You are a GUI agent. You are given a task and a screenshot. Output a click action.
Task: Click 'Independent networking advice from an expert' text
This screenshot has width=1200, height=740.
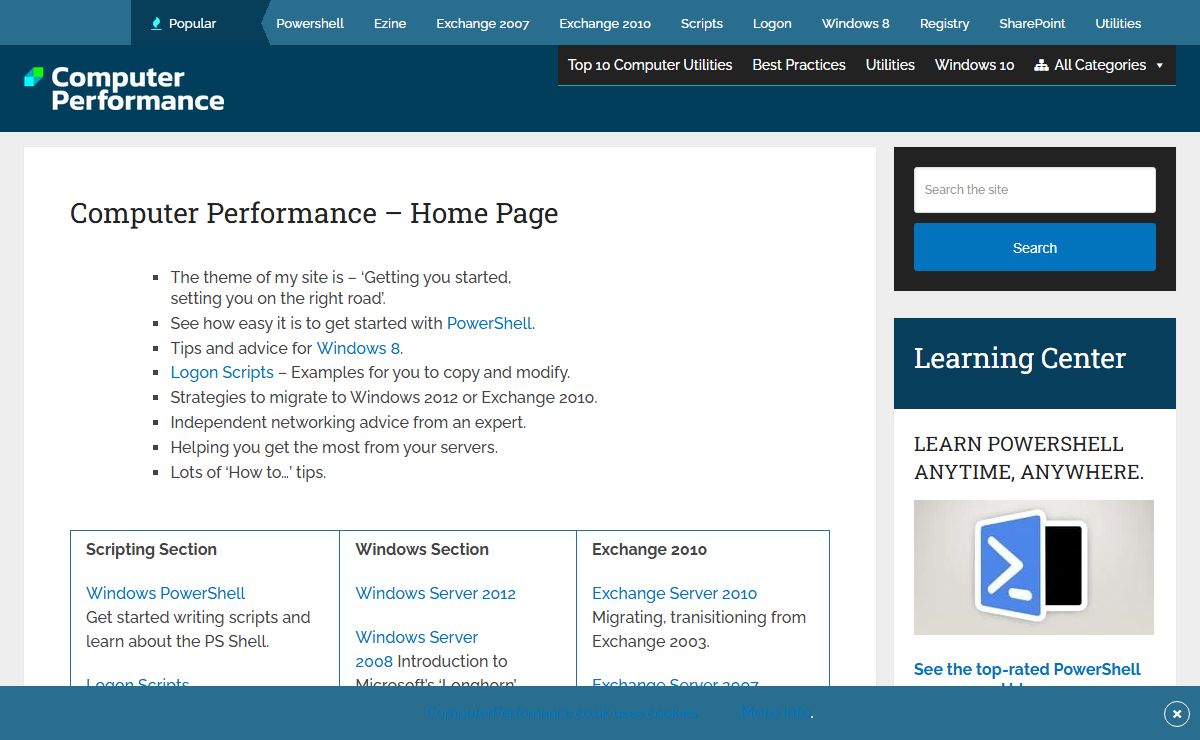coord(348,422)
